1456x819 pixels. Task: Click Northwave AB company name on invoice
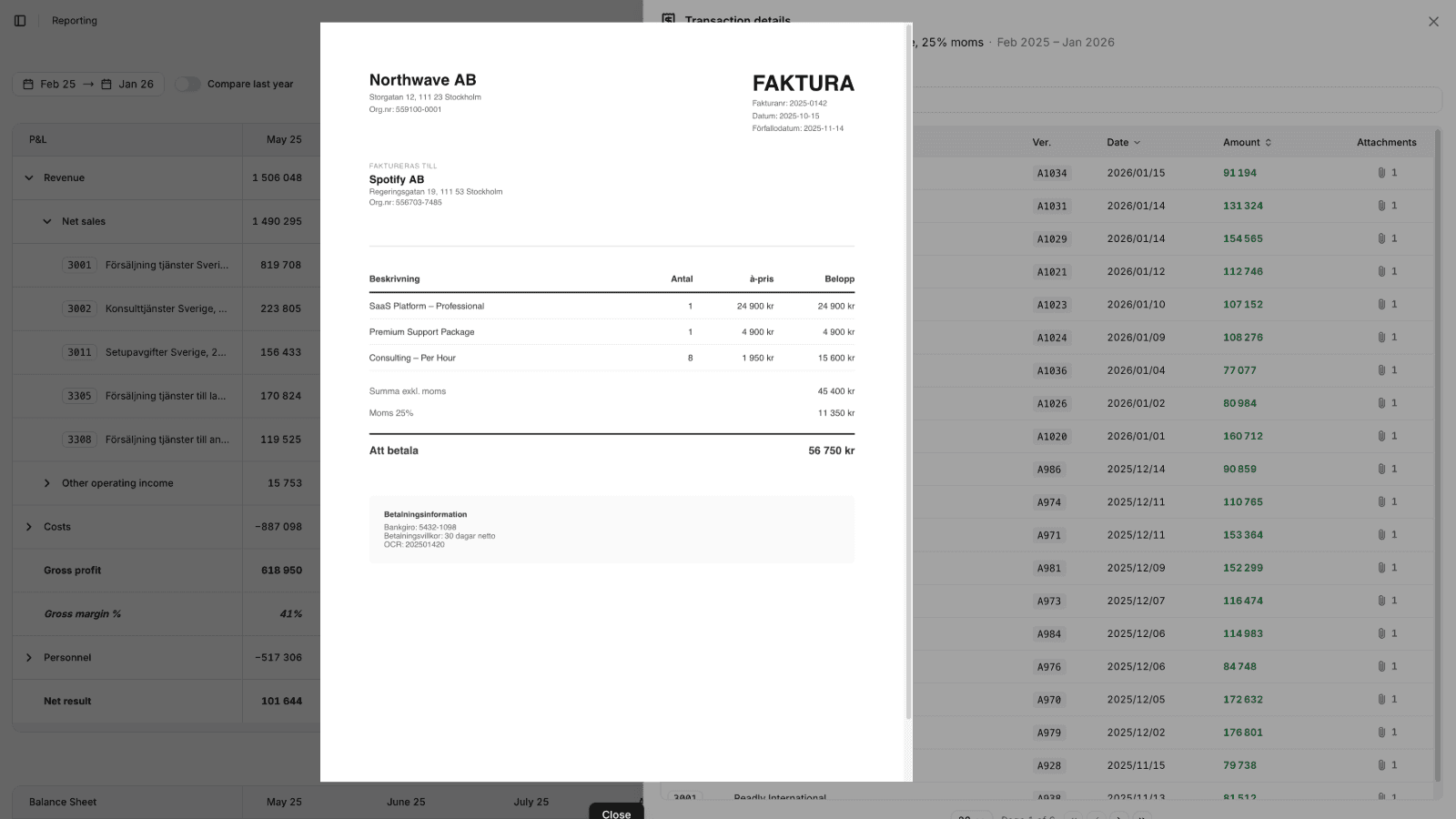422,80
